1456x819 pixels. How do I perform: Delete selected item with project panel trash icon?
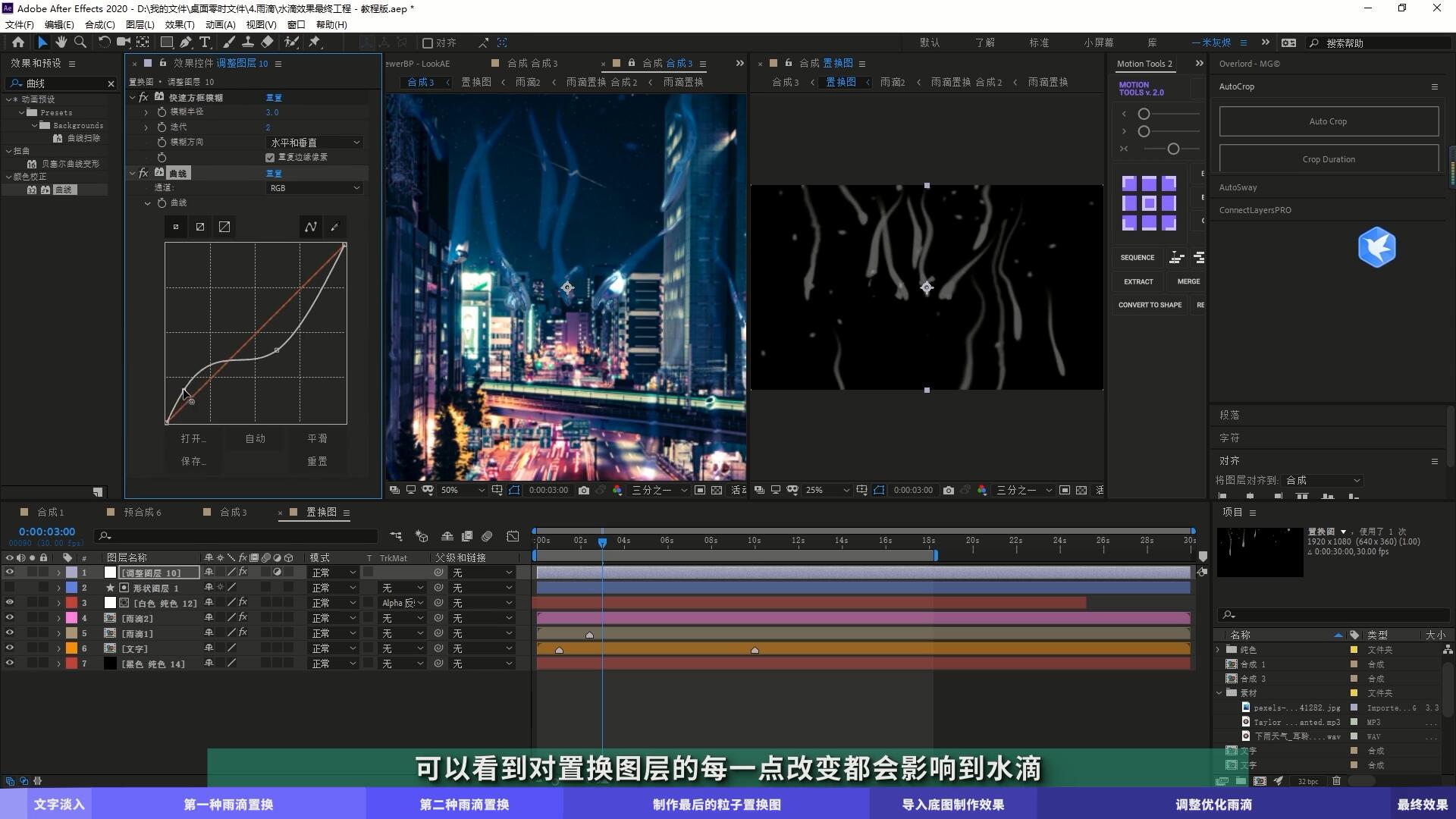pos(1336,781)
